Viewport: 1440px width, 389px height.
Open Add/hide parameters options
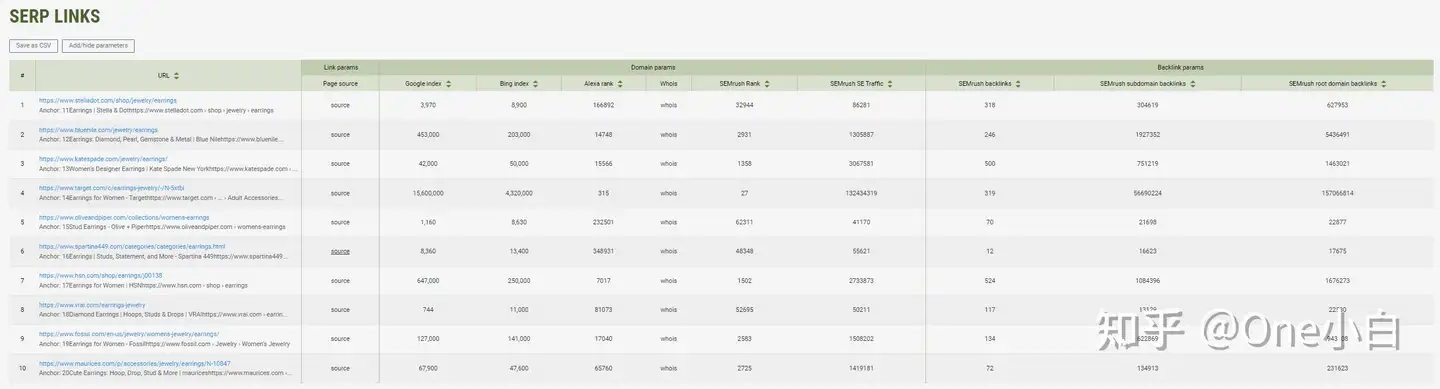click(x=98, y=46)
